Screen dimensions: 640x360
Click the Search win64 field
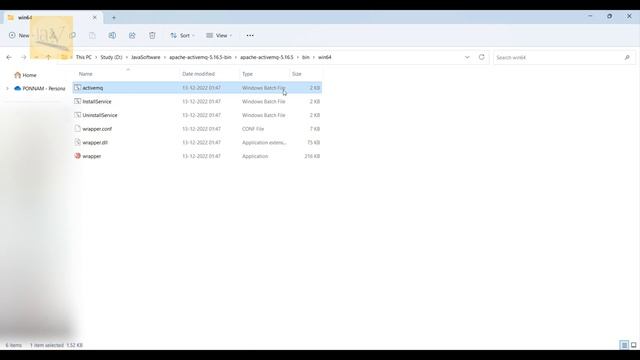pos(564,58)
